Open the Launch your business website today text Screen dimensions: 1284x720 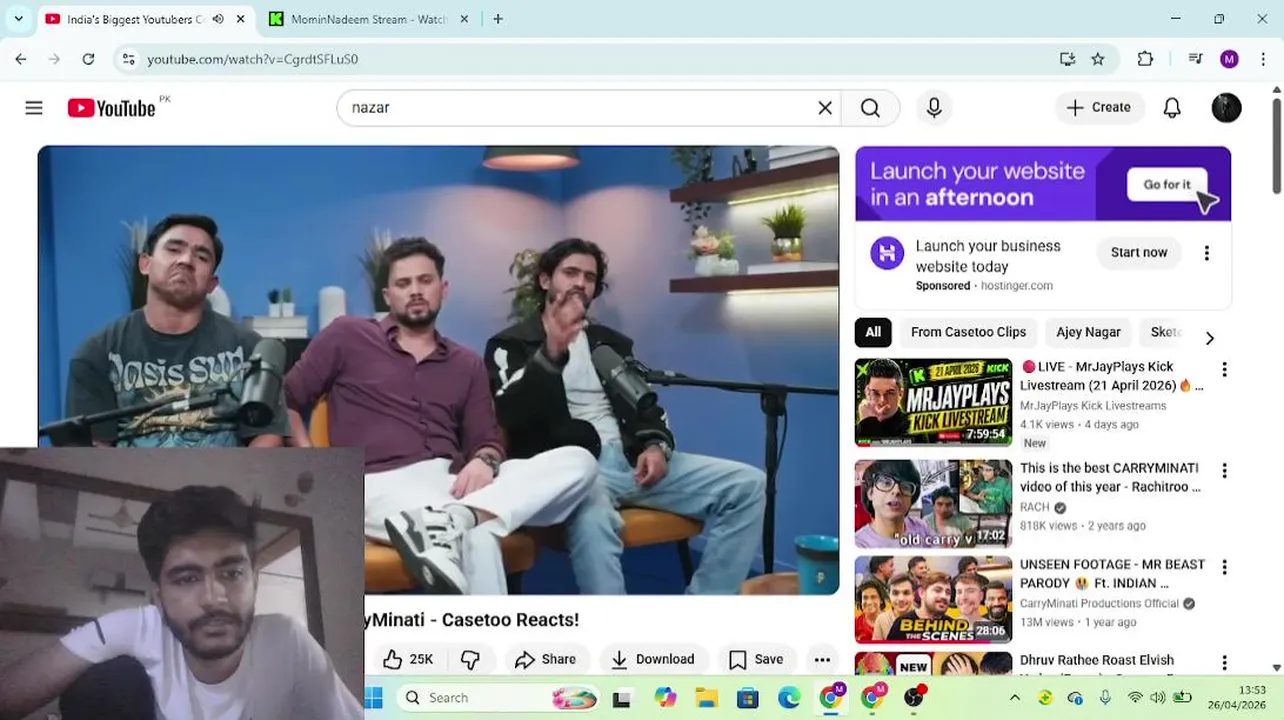tap(988, 256)
